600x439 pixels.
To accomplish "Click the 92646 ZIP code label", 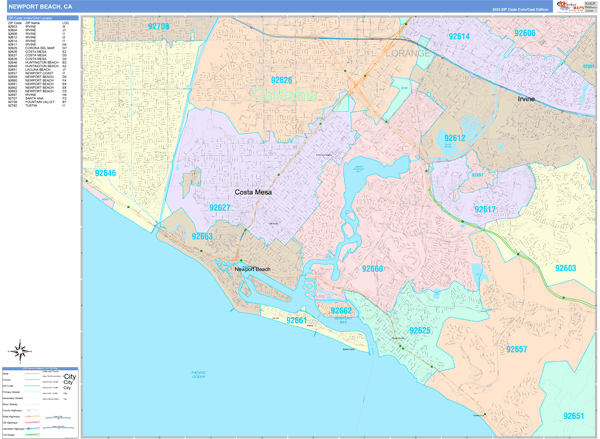I will click(x=105, y=173).
